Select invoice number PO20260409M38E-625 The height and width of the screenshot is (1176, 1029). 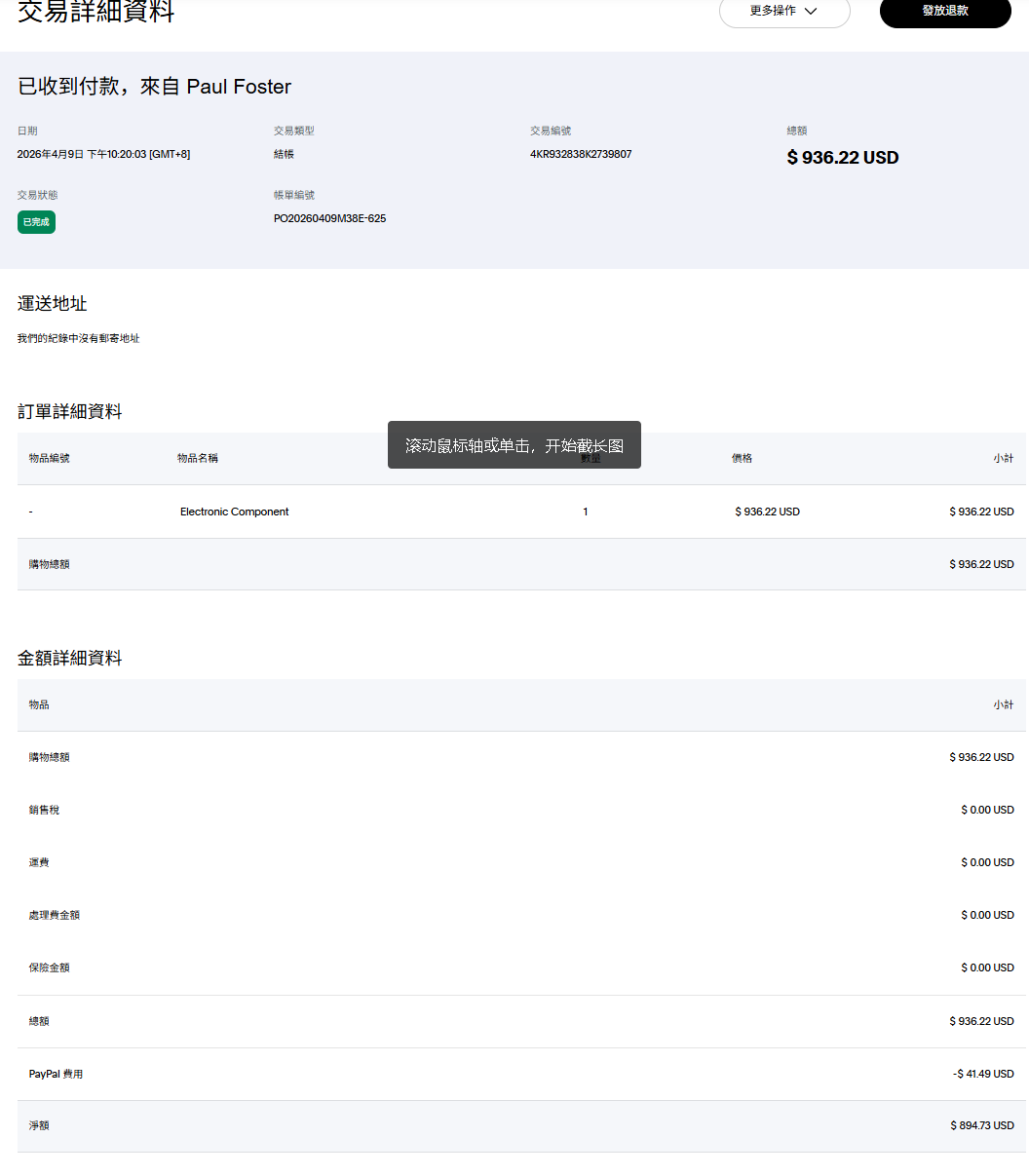[329, 218]
